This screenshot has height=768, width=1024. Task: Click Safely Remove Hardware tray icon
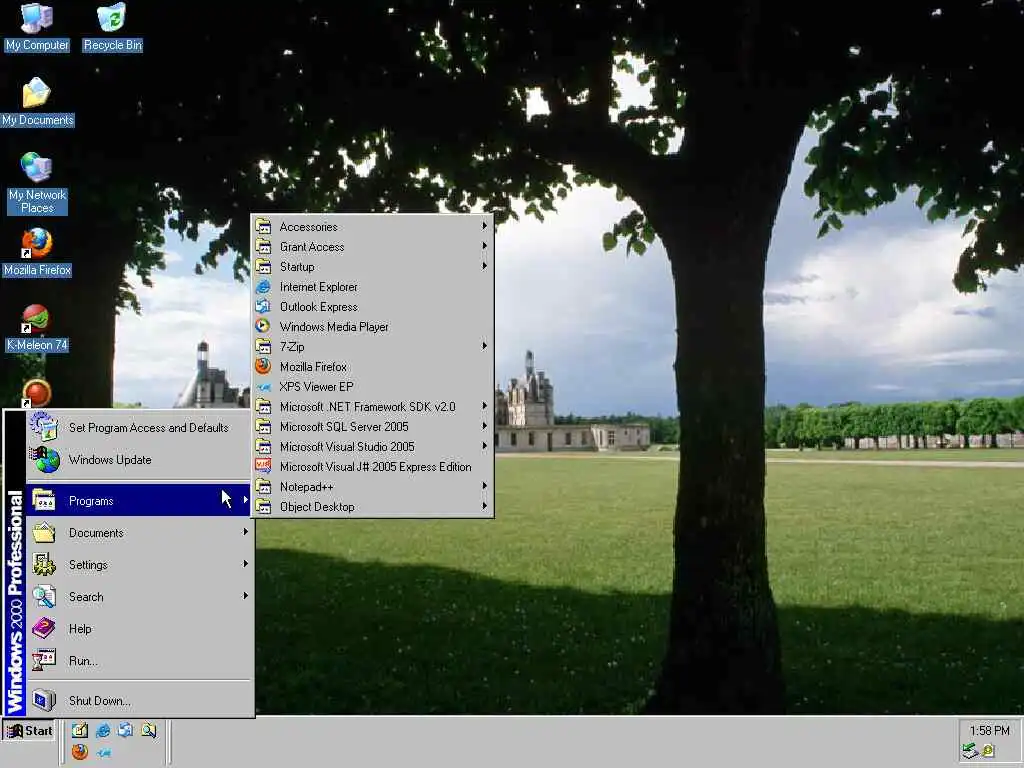970,751
